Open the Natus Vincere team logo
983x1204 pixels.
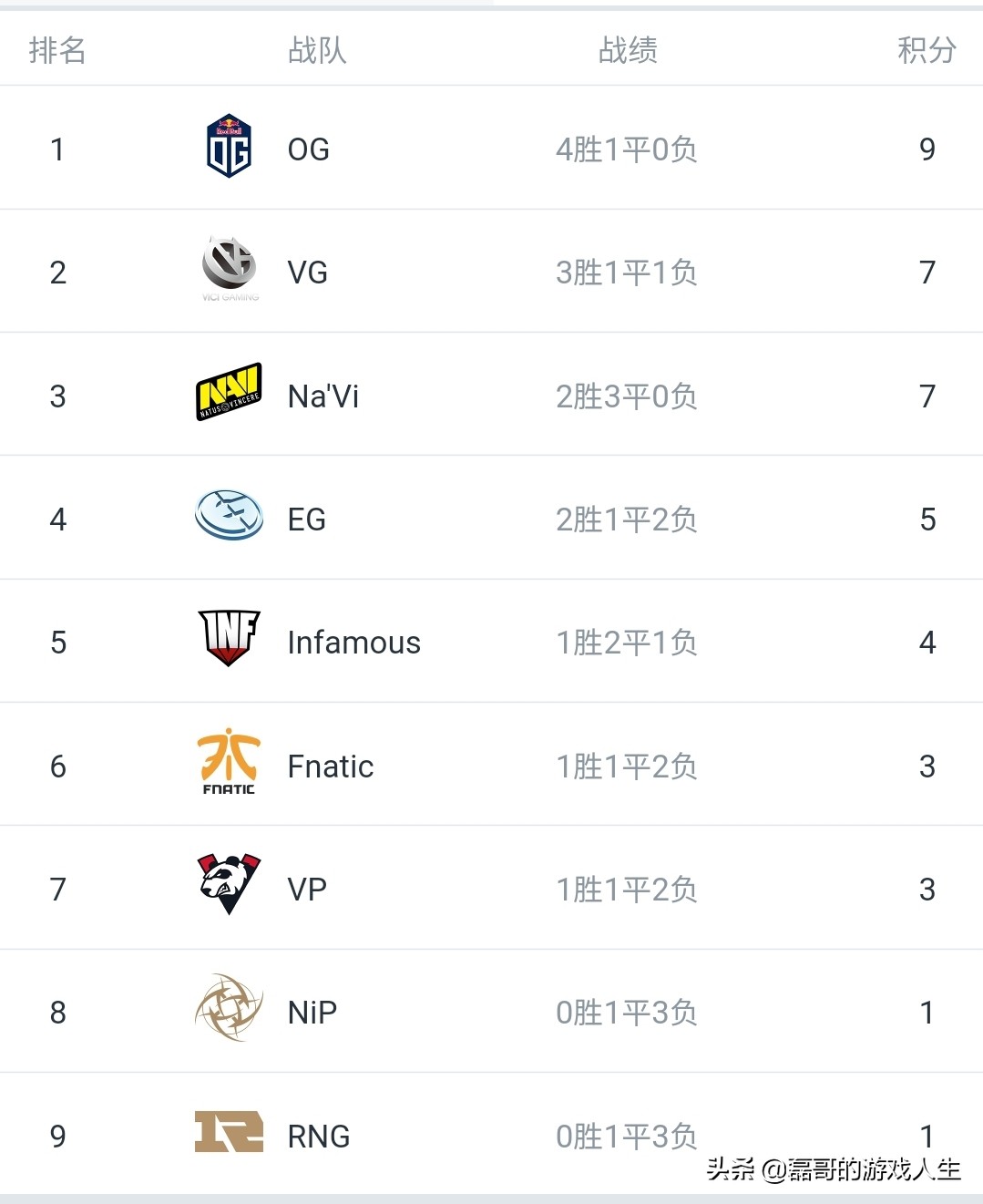tap(230, 393)
